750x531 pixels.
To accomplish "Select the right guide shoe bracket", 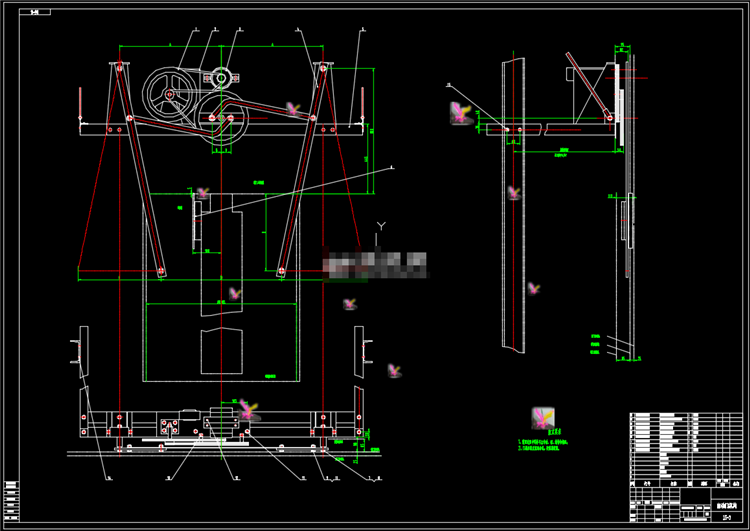I will [362, 352].
